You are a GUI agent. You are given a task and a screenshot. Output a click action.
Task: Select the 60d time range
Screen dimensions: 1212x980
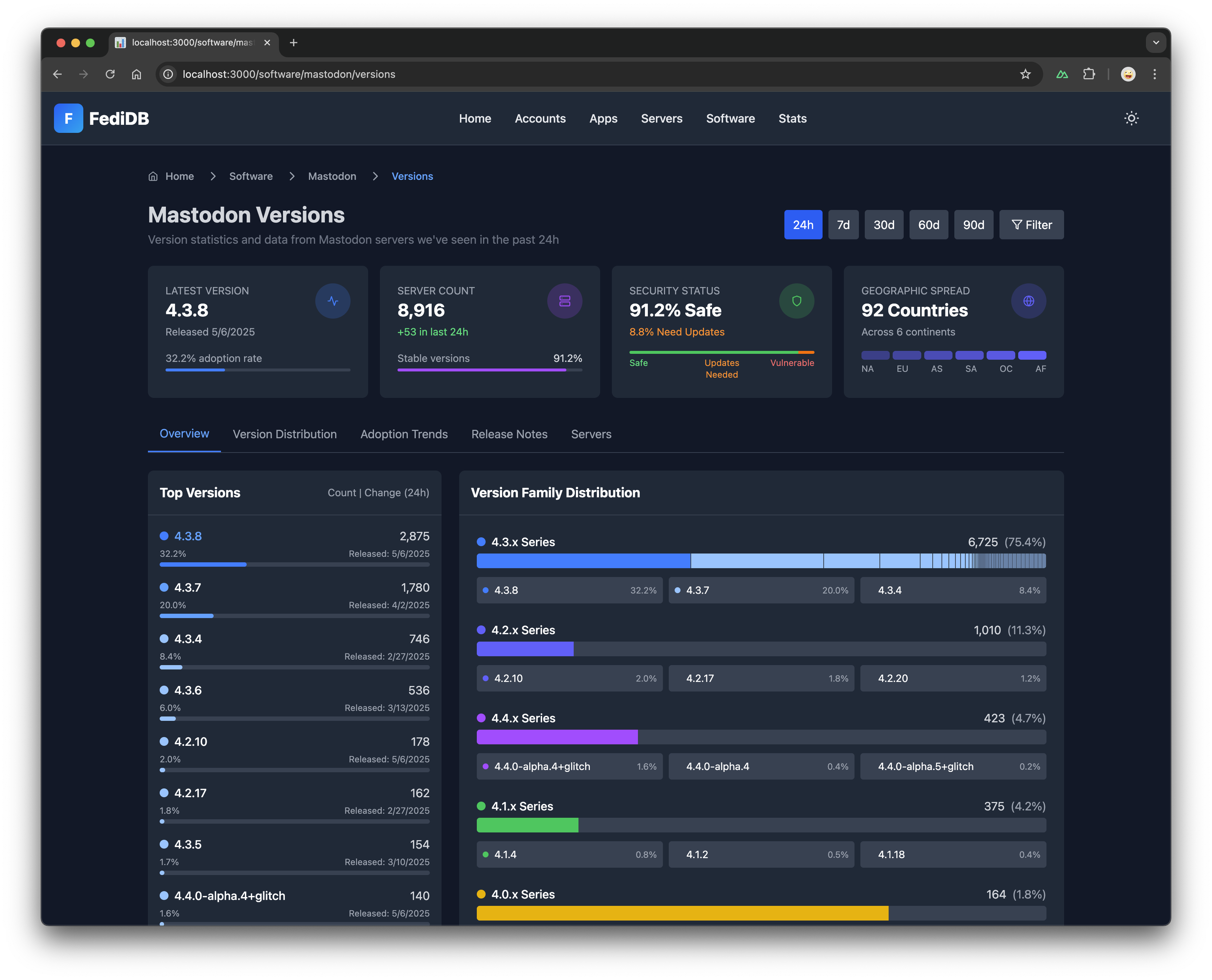pyautogui.click(x=928, y=225)
